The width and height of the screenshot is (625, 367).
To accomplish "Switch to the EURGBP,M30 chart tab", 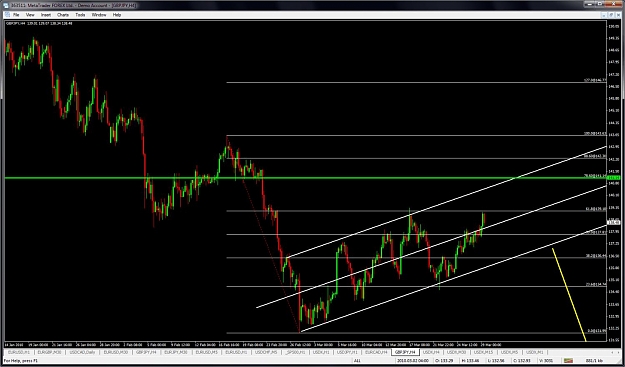I will 50,352.
